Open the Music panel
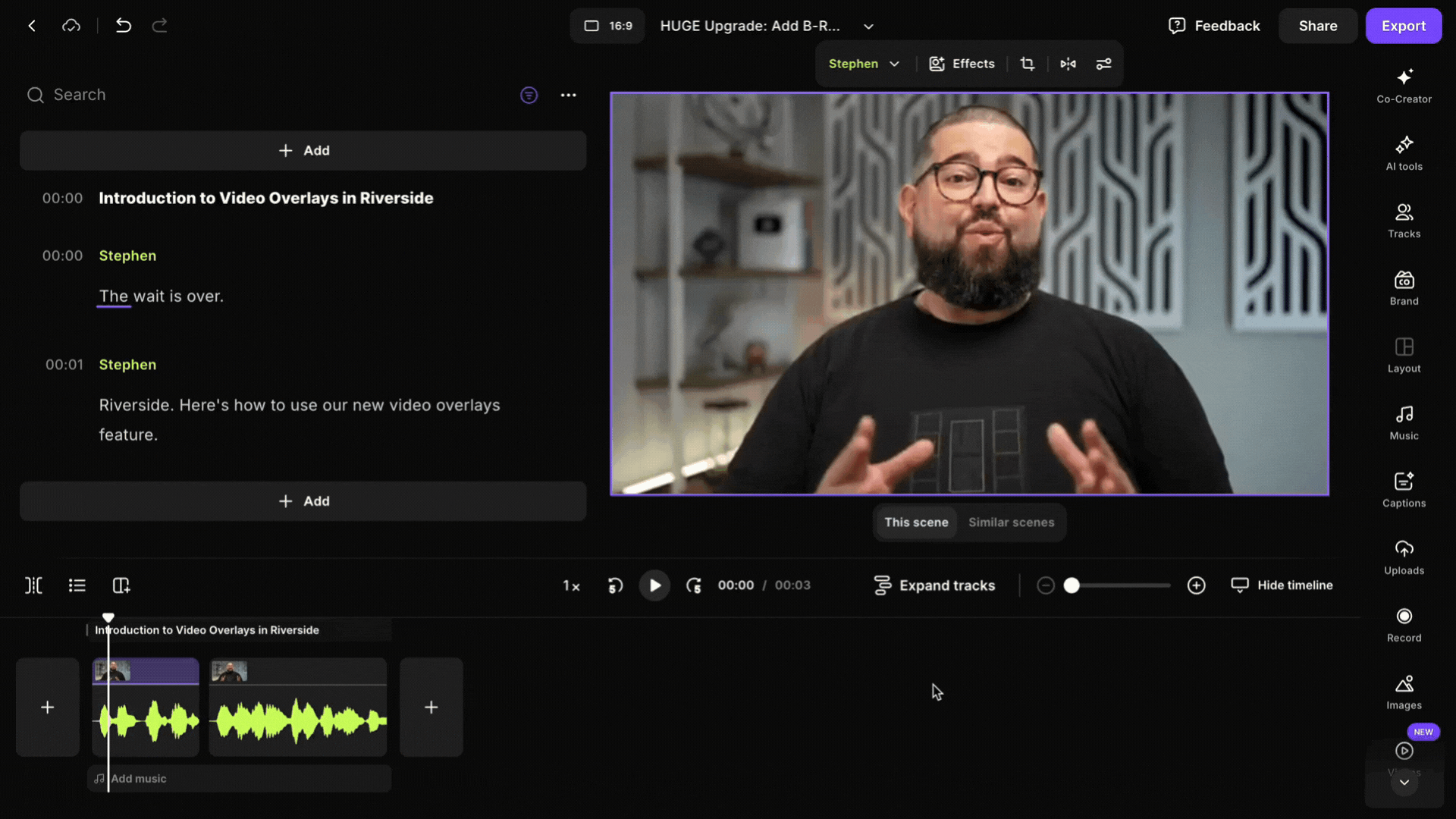1456x819 pixels. pos(1404,422)
